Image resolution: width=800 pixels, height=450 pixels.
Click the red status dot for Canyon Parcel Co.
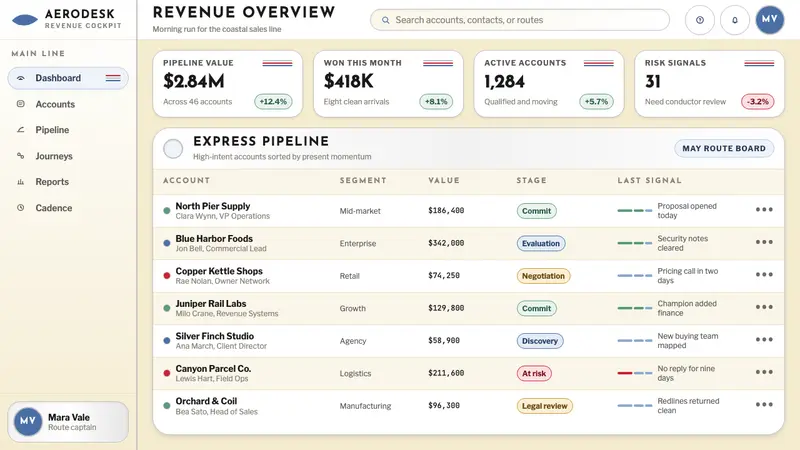166,373
